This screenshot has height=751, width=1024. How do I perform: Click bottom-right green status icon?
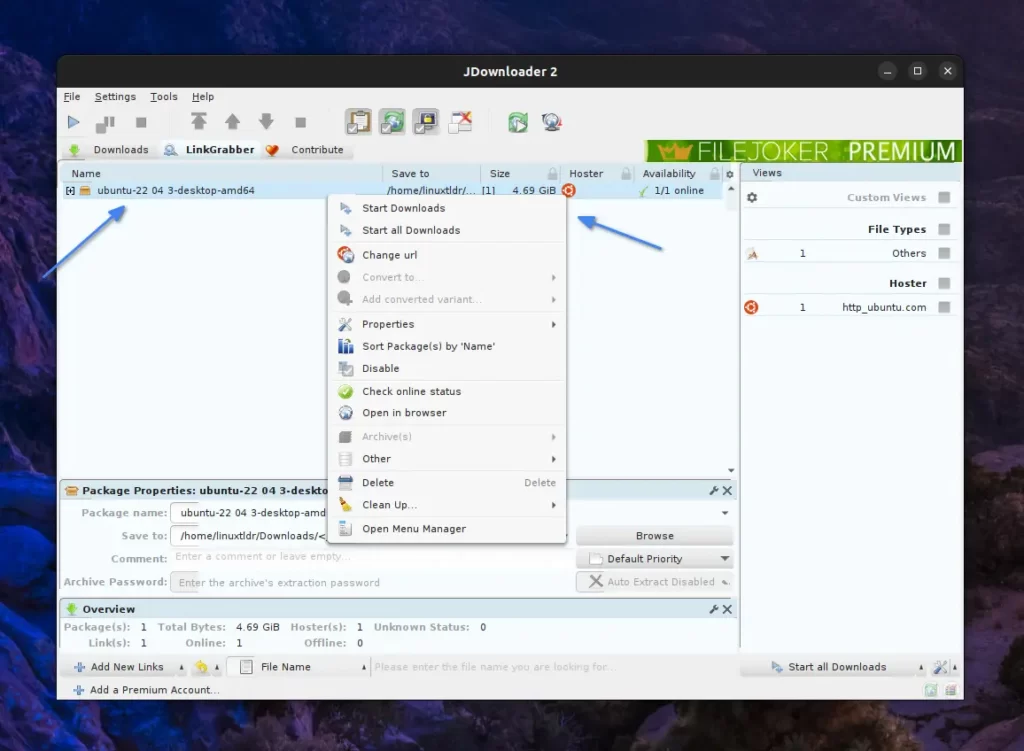point(931,690)
